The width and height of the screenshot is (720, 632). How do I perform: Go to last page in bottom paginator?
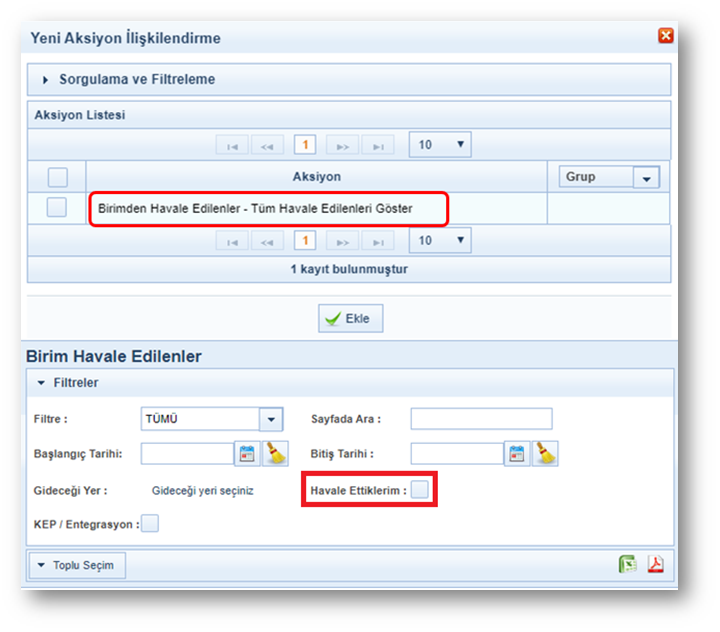tap(378, 242)
